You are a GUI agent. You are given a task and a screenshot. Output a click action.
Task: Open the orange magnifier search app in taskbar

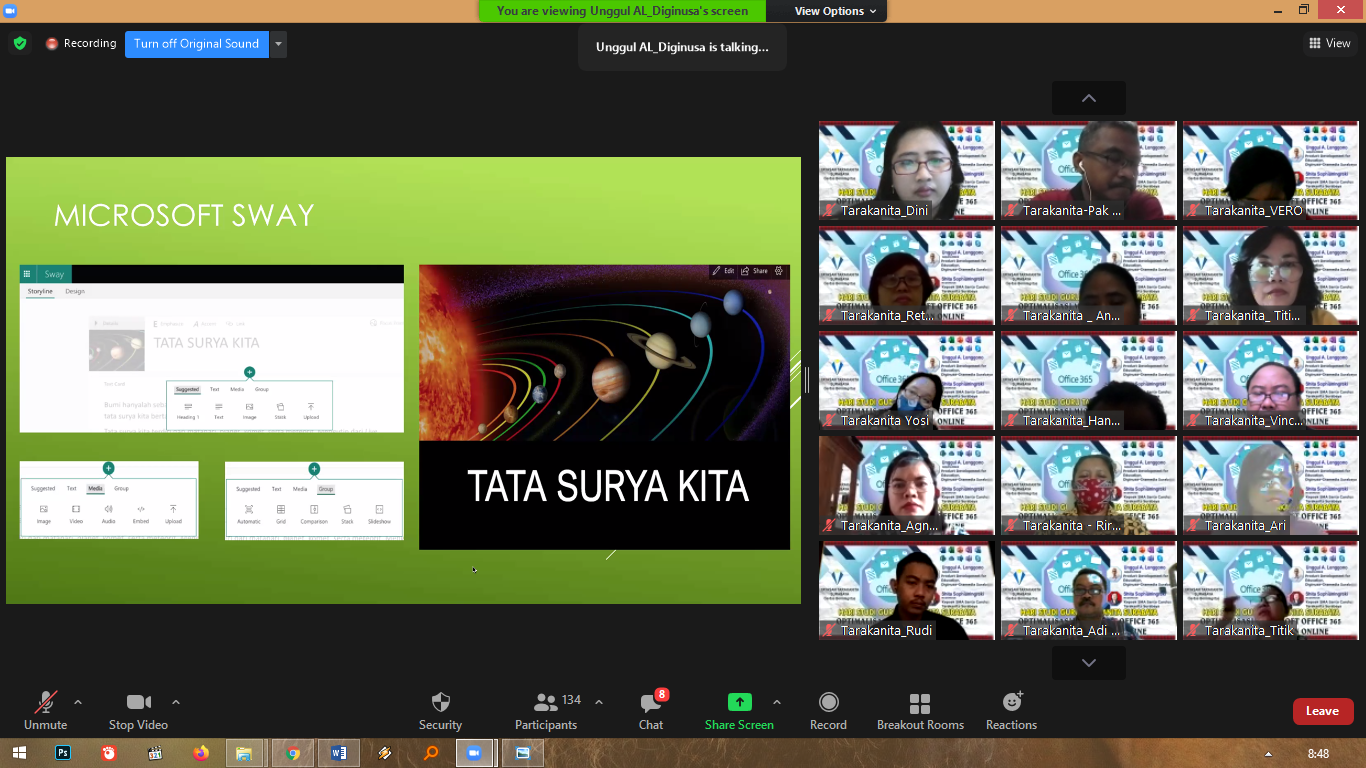431,753
